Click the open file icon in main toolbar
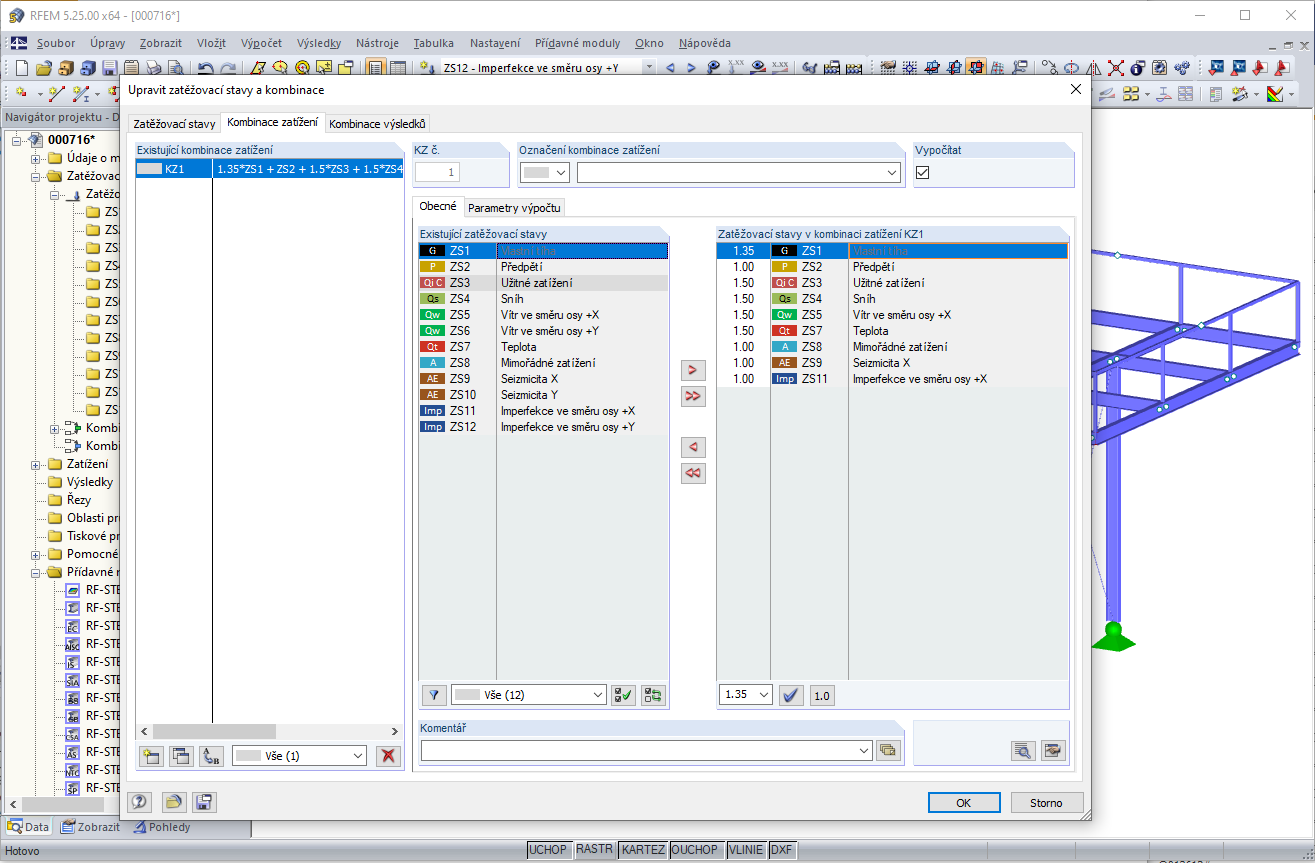Screen dimensions: 1315x863 click(x=43, y=68)
